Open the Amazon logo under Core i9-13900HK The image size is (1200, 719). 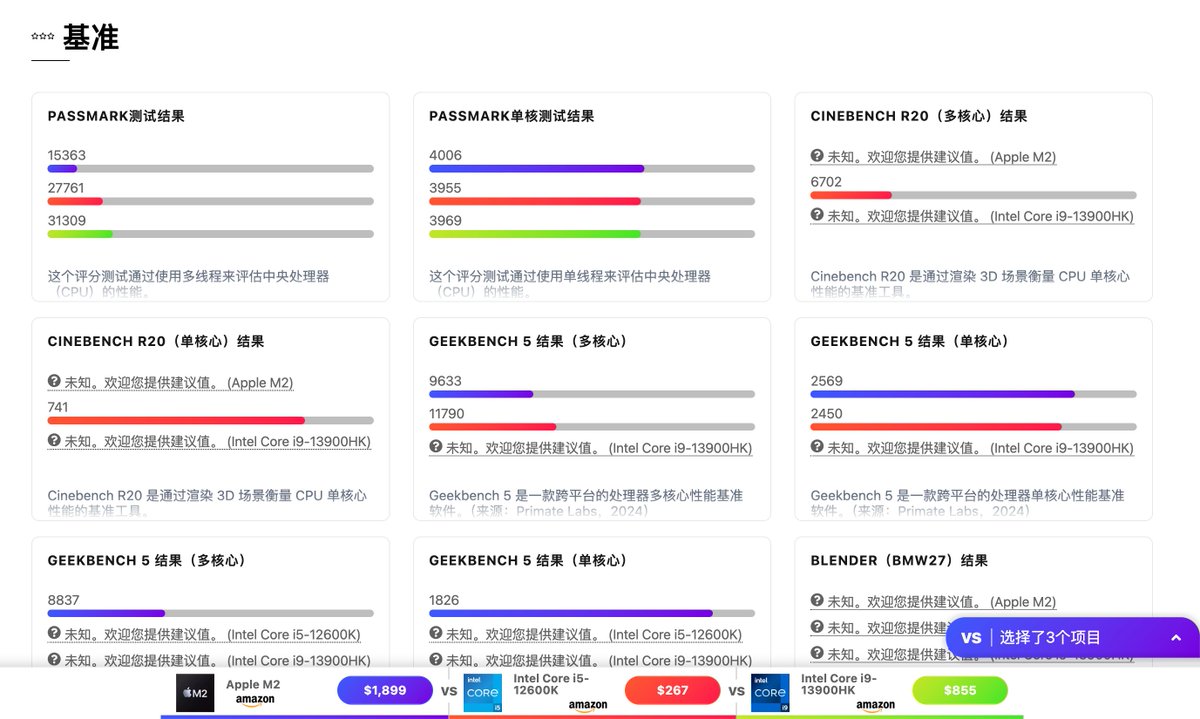click(875, 706)
